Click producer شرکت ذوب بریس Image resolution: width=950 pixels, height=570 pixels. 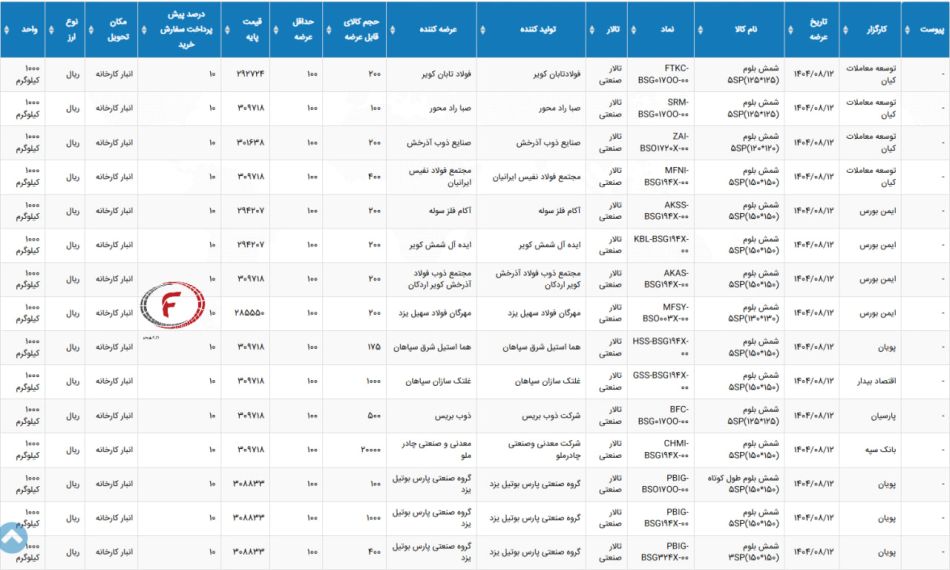click(551, 416)
